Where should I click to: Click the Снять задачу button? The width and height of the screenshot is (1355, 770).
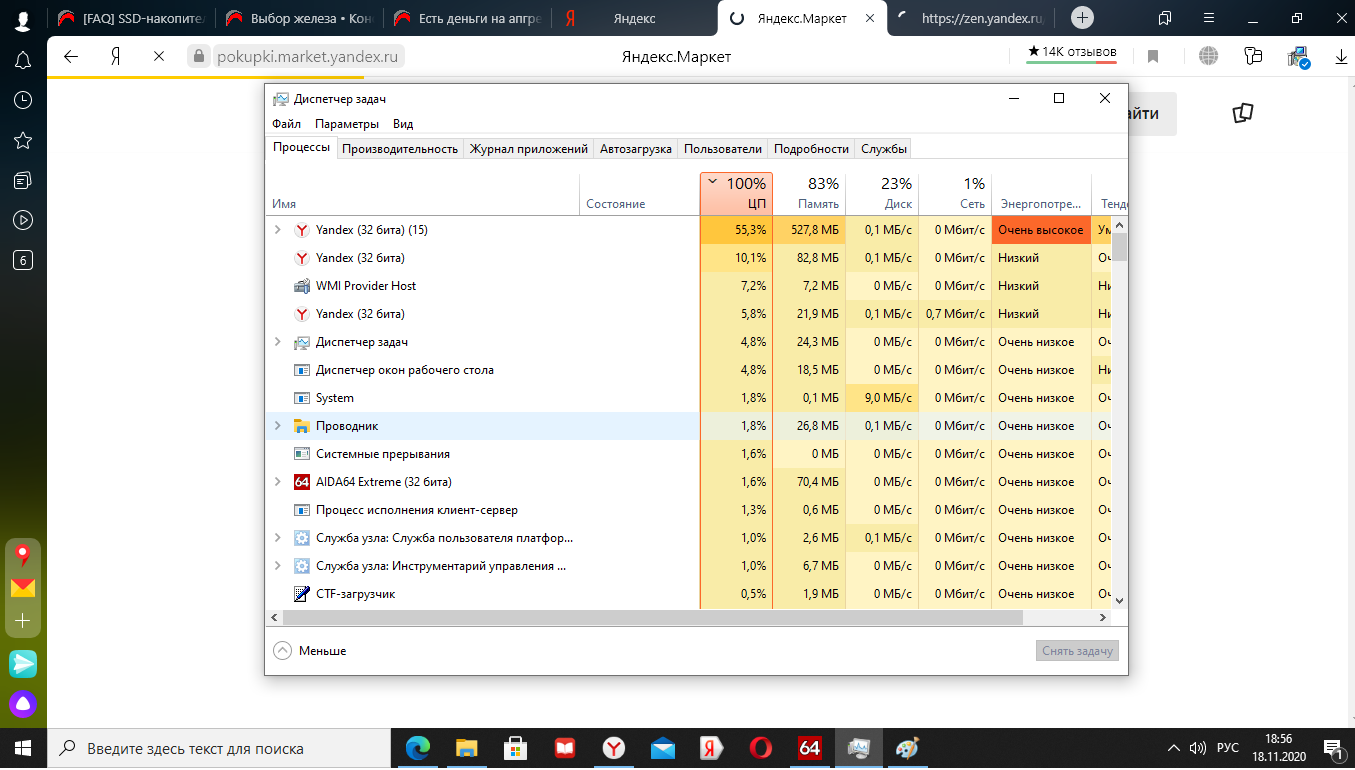point(1077,651)
